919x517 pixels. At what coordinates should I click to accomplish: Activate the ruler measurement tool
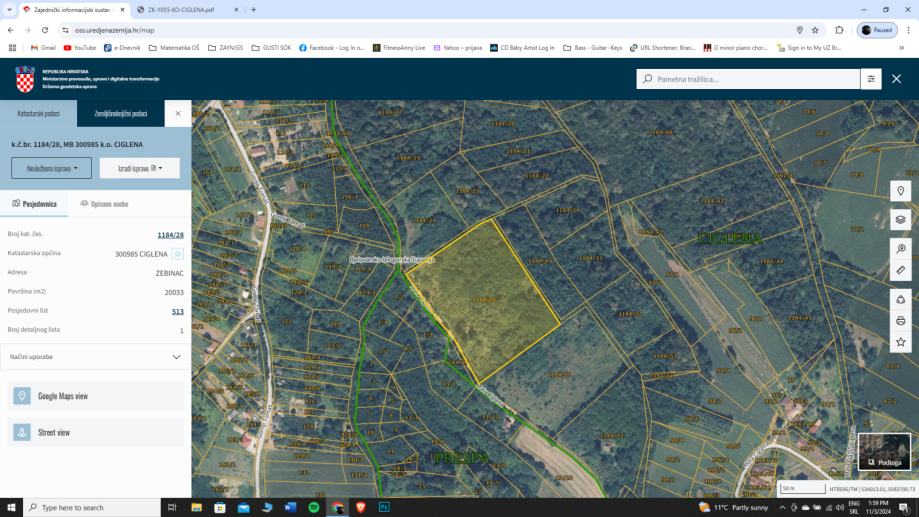[900, 270]
